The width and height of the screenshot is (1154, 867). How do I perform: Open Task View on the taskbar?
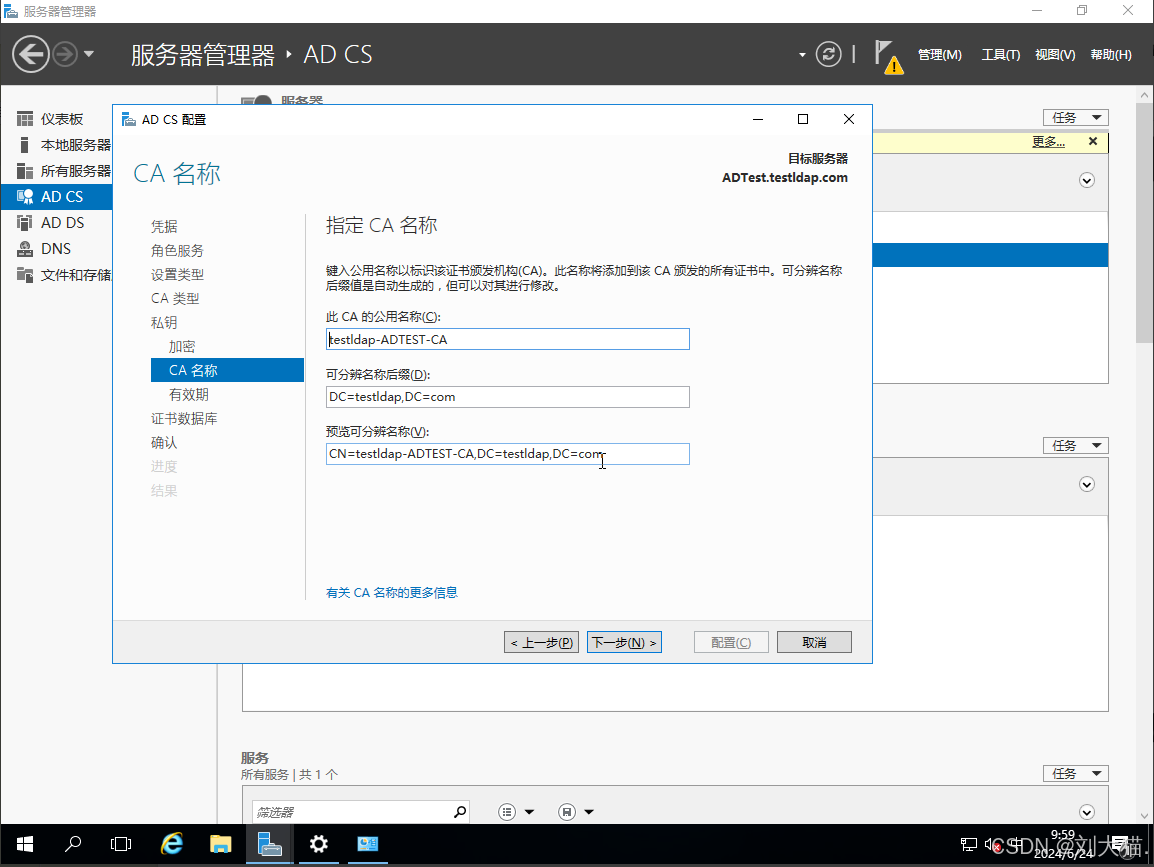click(121, 844)
